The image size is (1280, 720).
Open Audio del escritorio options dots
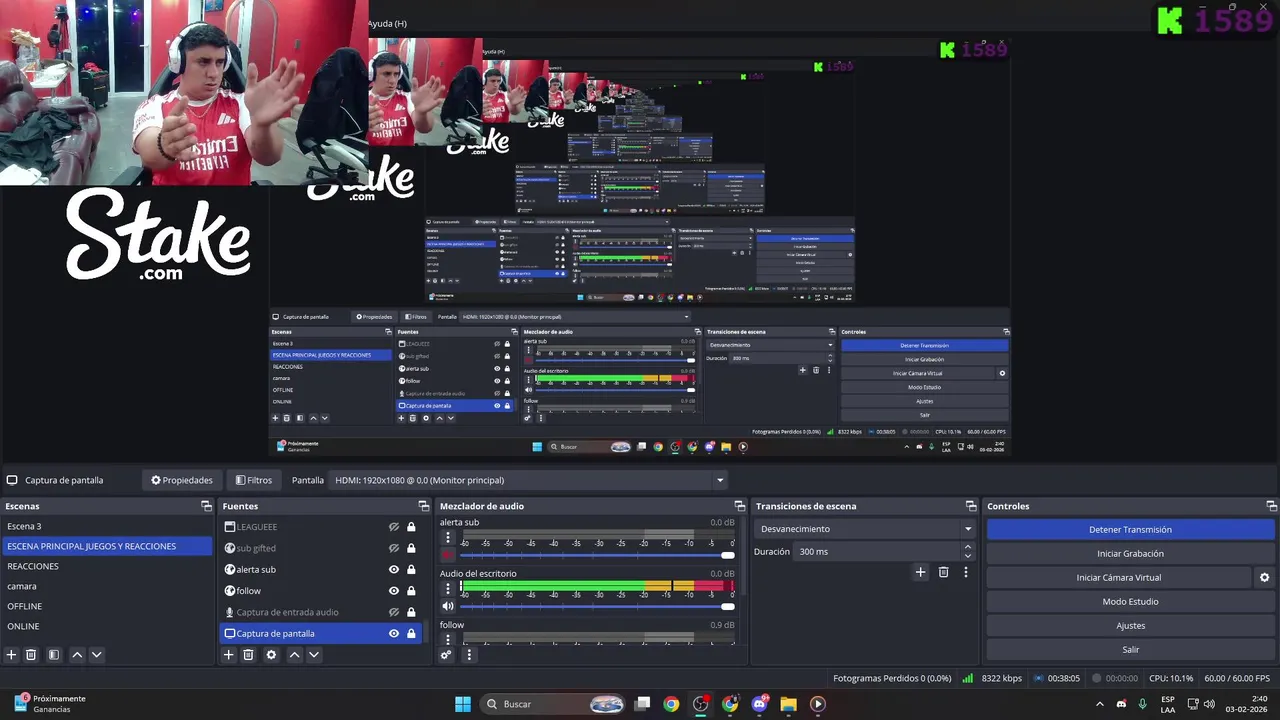[448, 588]
